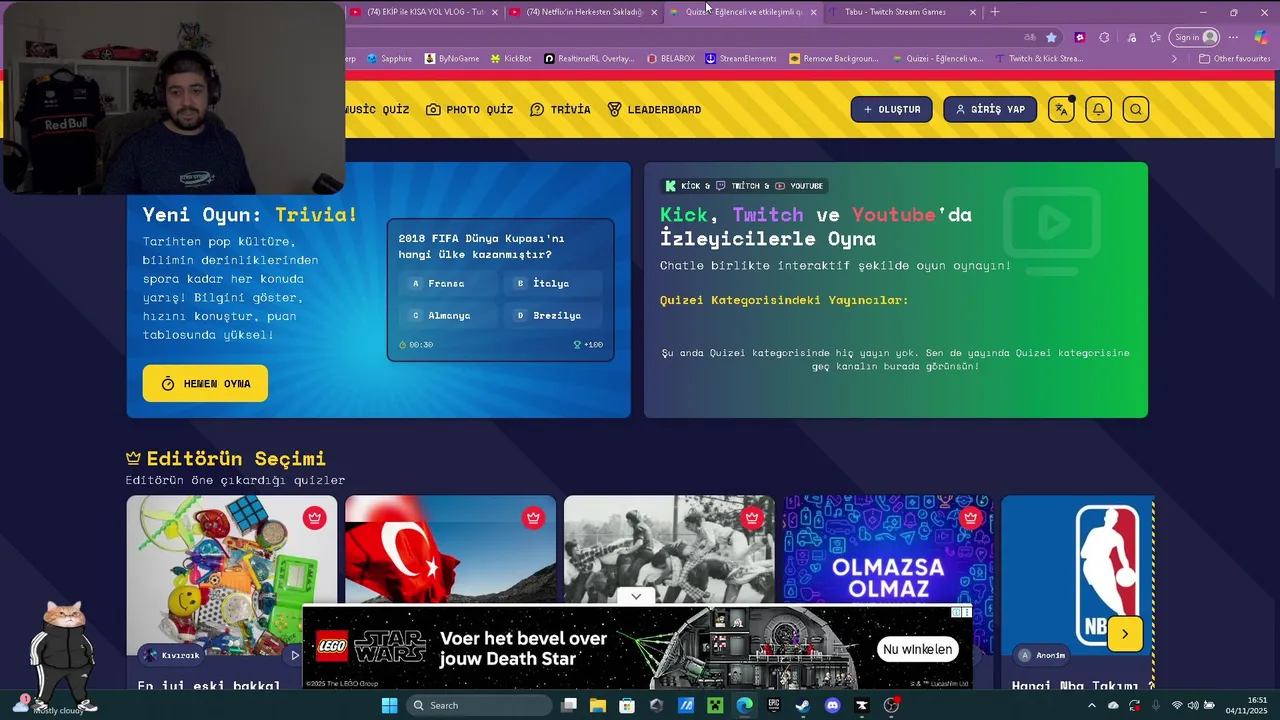Open a new browser tab
Viewport: 1280px width, 720px height.
coord(994,12)
